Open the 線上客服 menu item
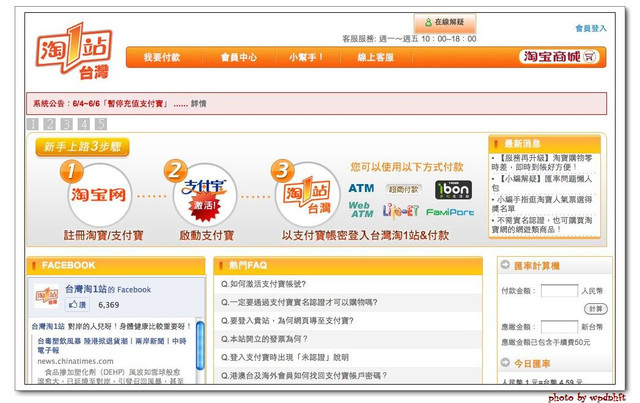This screenshot has height=403, width=640. (376, 57)
